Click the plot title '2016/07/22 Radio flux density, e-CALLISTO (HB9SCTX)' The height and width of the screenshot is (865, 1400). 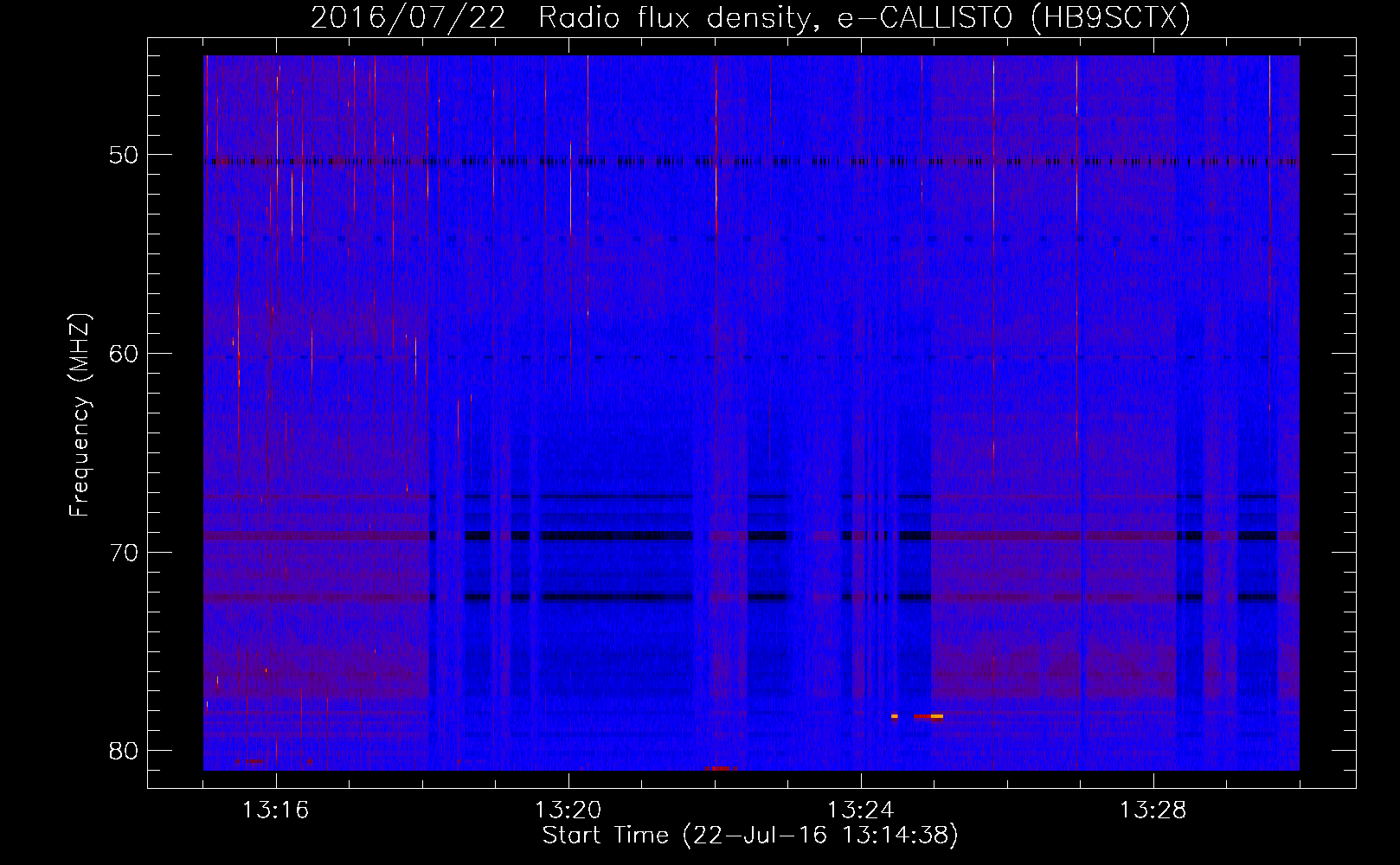tap(750, 17)
